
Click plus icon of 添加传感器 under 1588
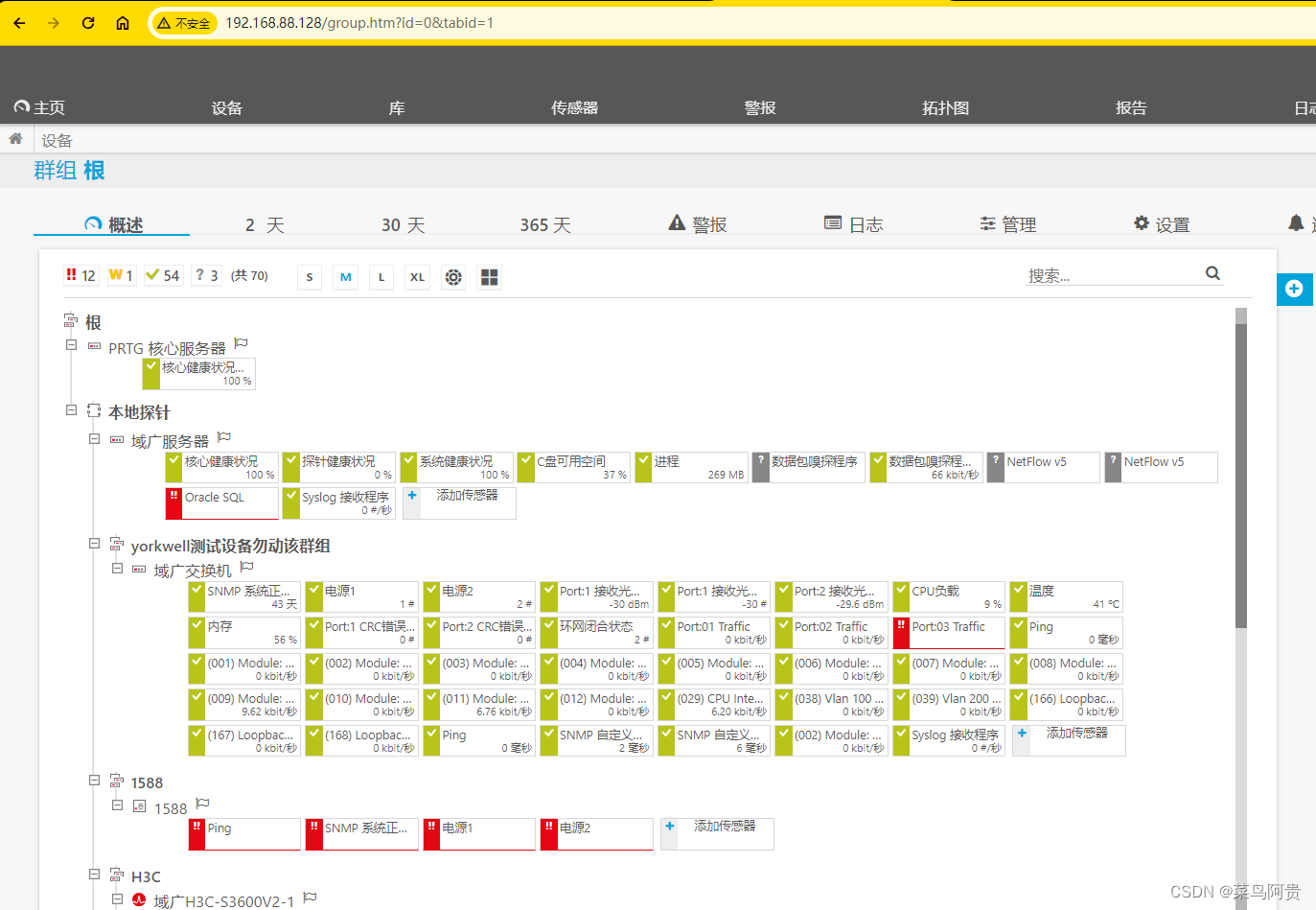point(670,826)
